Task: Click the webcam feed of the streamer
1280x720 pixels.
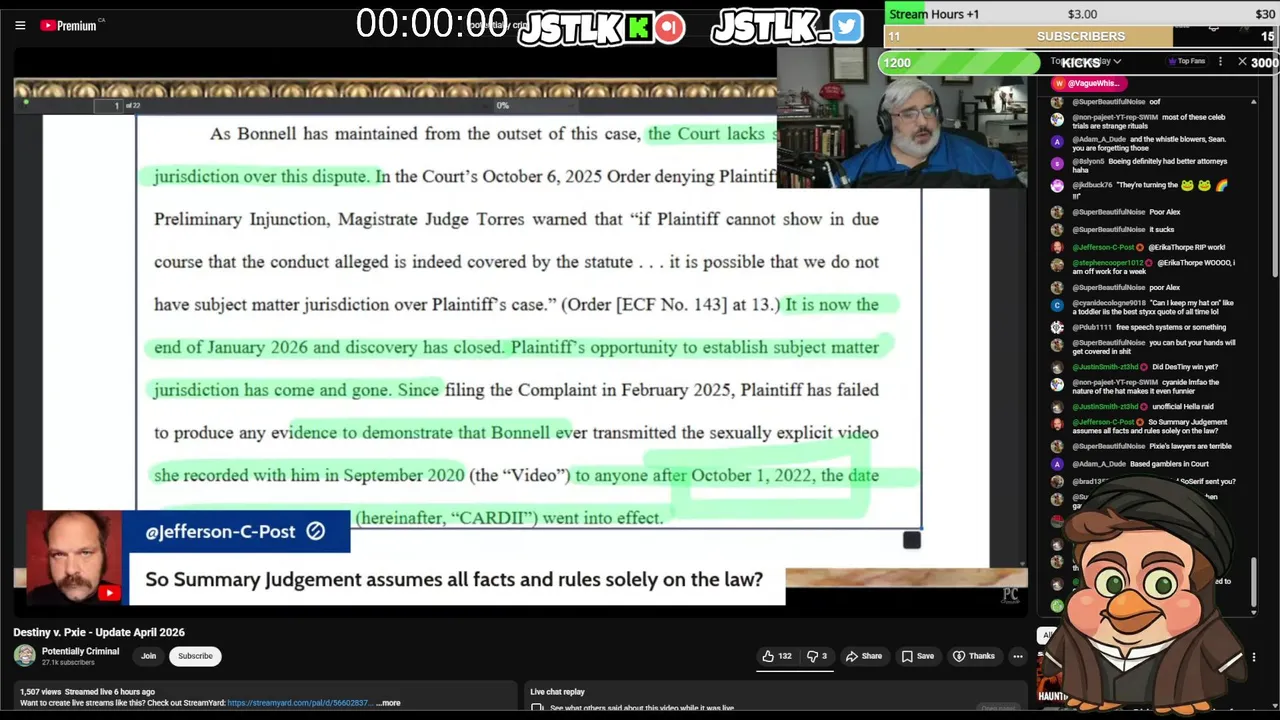Action: (x=902, y=118)
